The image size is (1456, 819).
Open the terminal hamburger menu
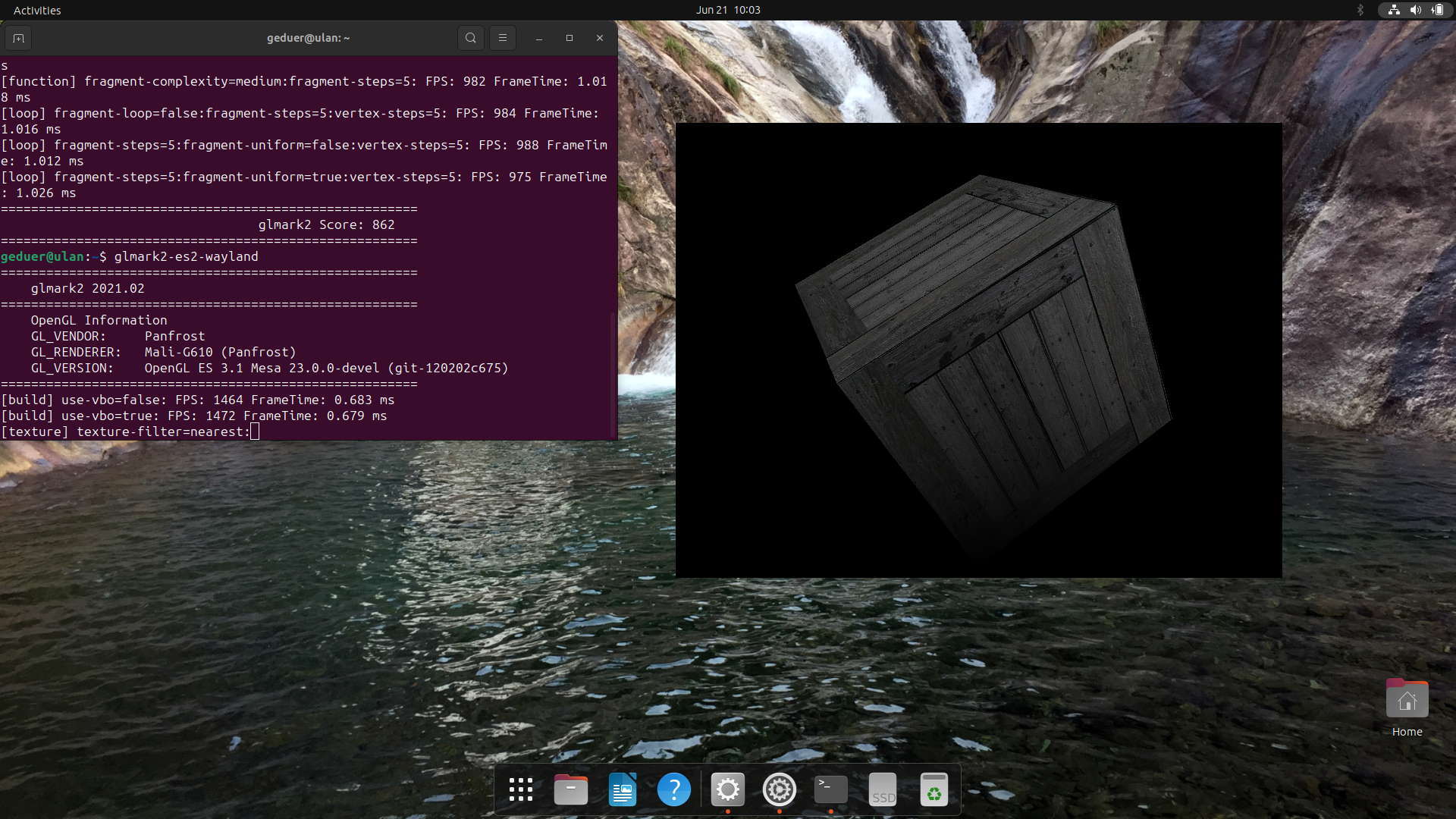pyautogui.click(x=502, y=38)
